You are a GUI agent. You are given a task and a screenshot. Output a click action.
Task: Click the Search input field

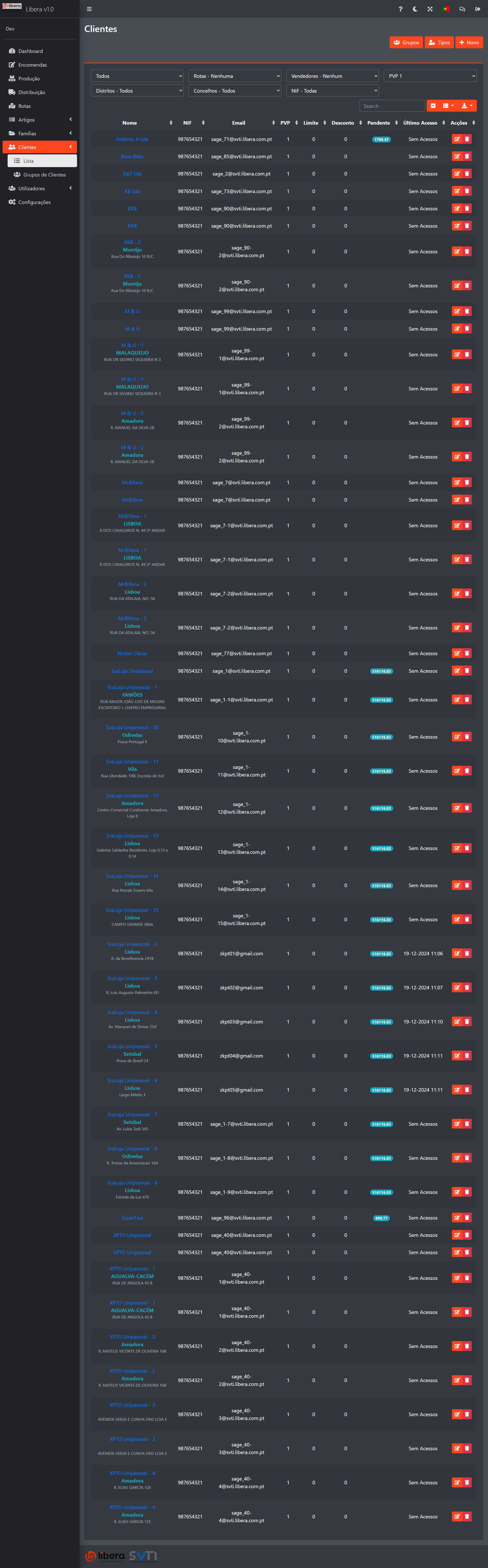tap(392, 106)
